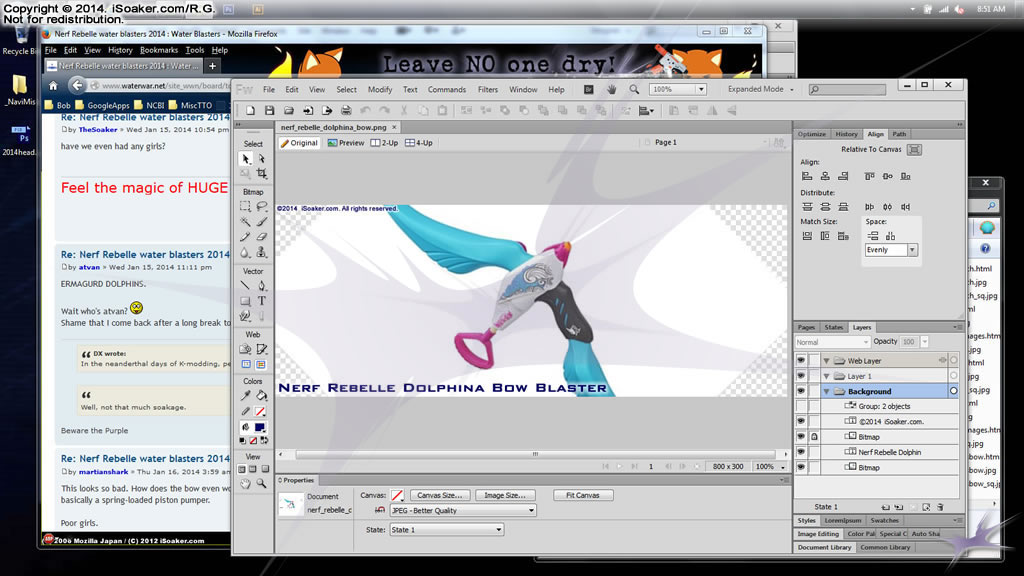Click the Canvas Size... button

tap(439, 495)
